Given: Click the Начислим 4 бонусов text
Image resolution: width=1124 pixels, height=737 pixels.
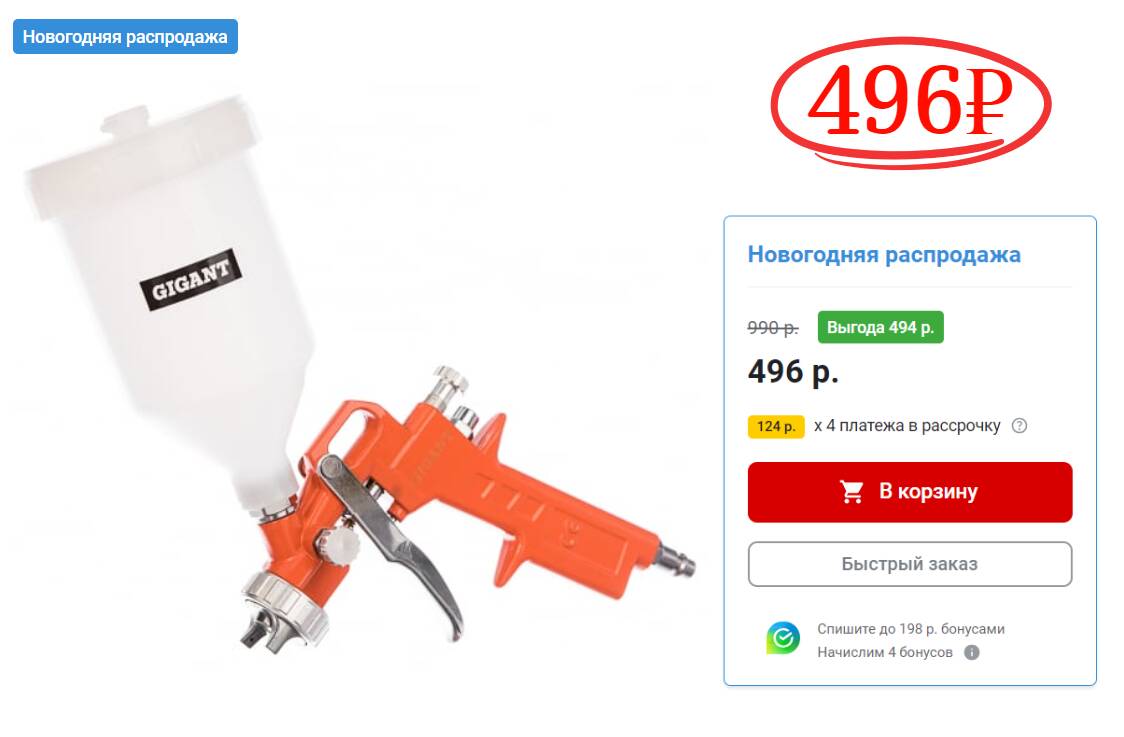Looking at the screenshot, I should (885, 652).
